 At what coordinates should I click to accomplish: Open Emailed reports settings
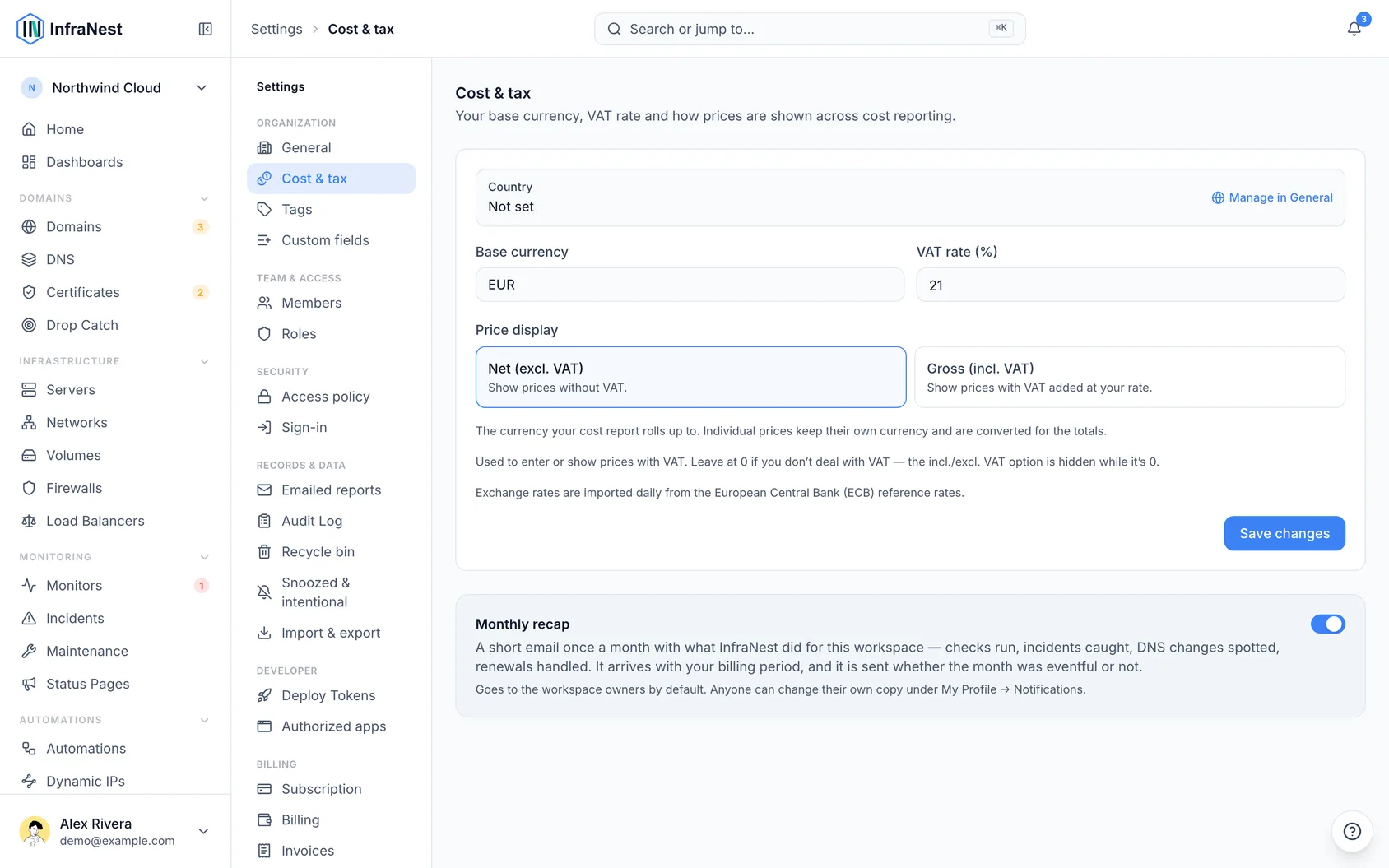pos(331,490)
